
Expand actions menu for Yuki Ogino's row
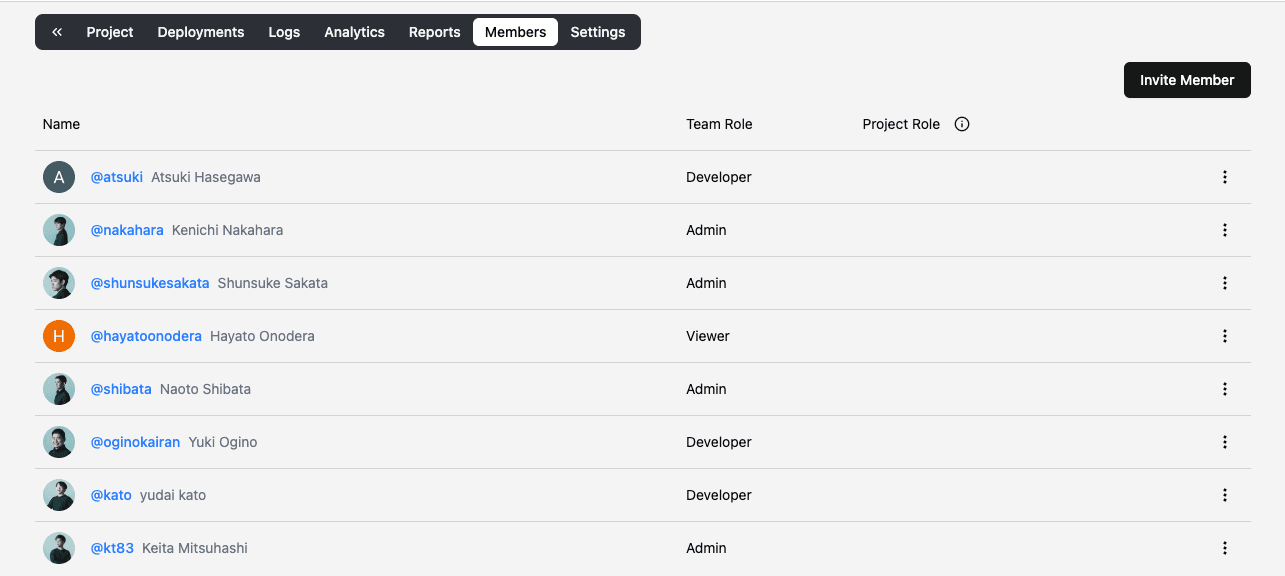[1224, 442]
